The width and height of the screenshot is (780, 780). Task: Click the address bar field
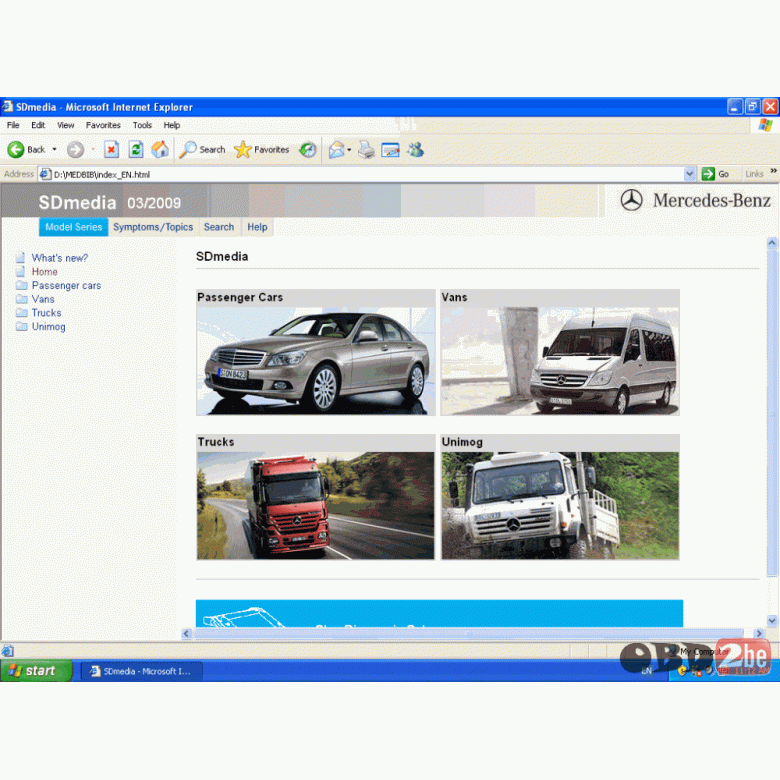point(366,174)
